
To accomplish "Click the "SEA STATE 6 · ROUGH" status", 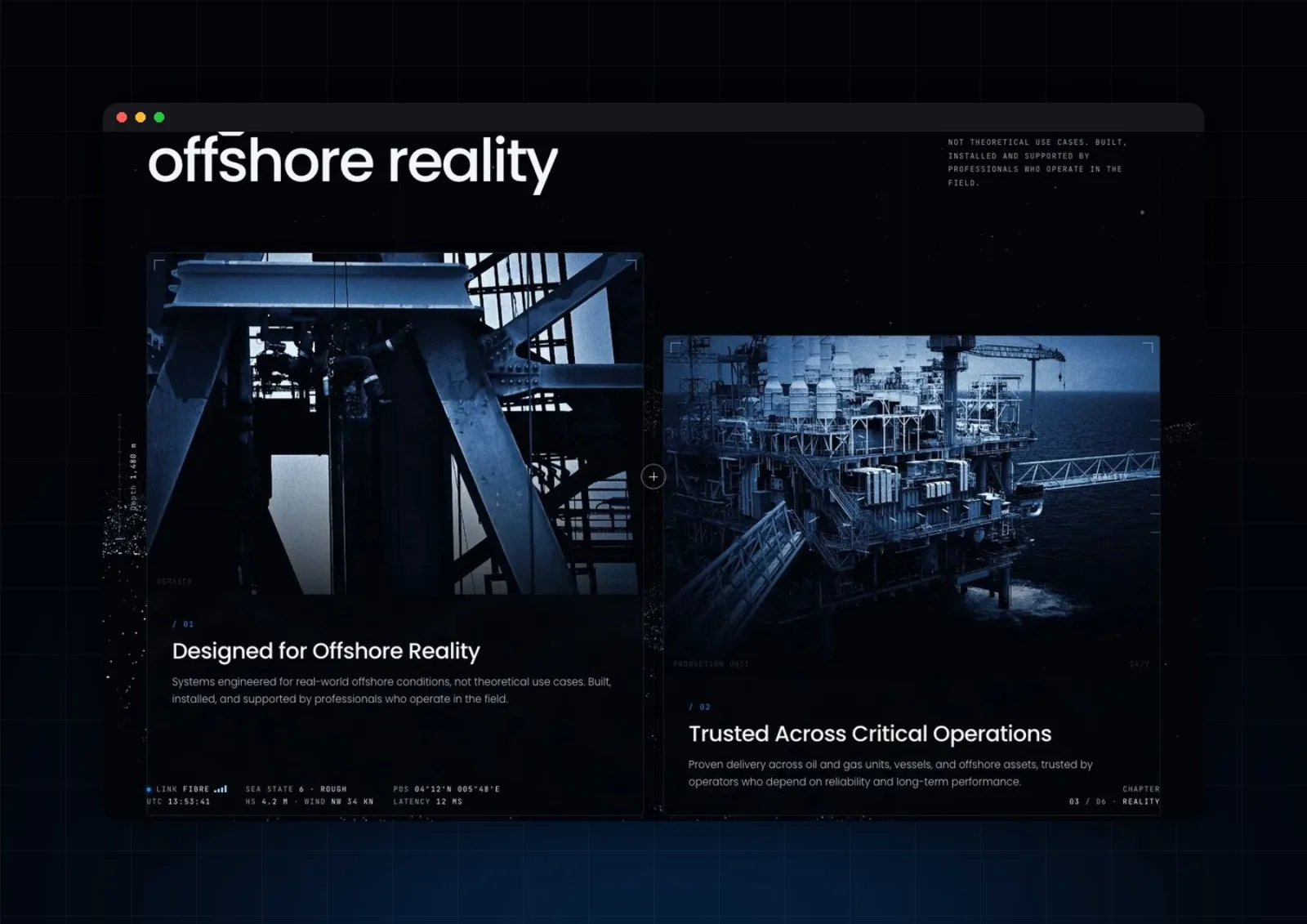I will tap(297, 789).
